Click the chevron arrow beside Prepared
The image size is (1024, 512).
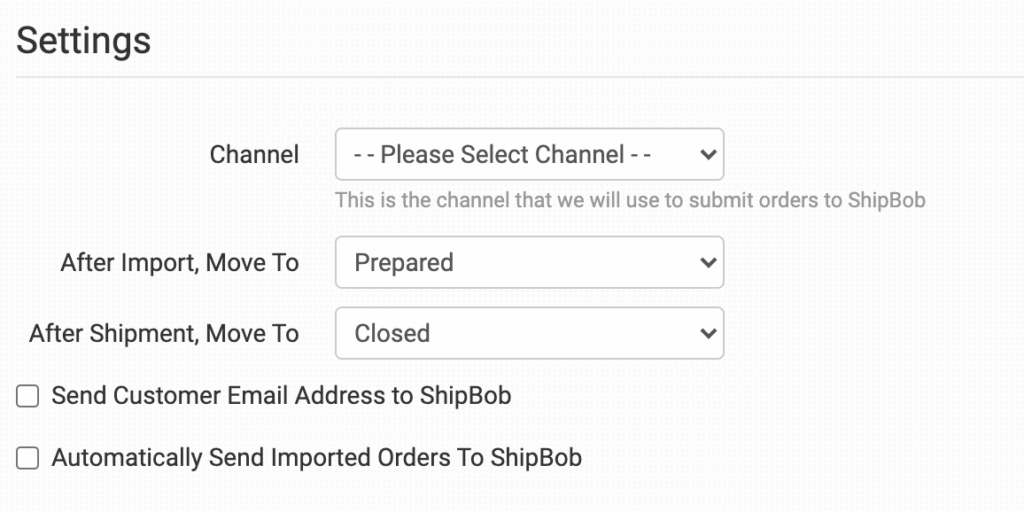(x=708, y=263)
